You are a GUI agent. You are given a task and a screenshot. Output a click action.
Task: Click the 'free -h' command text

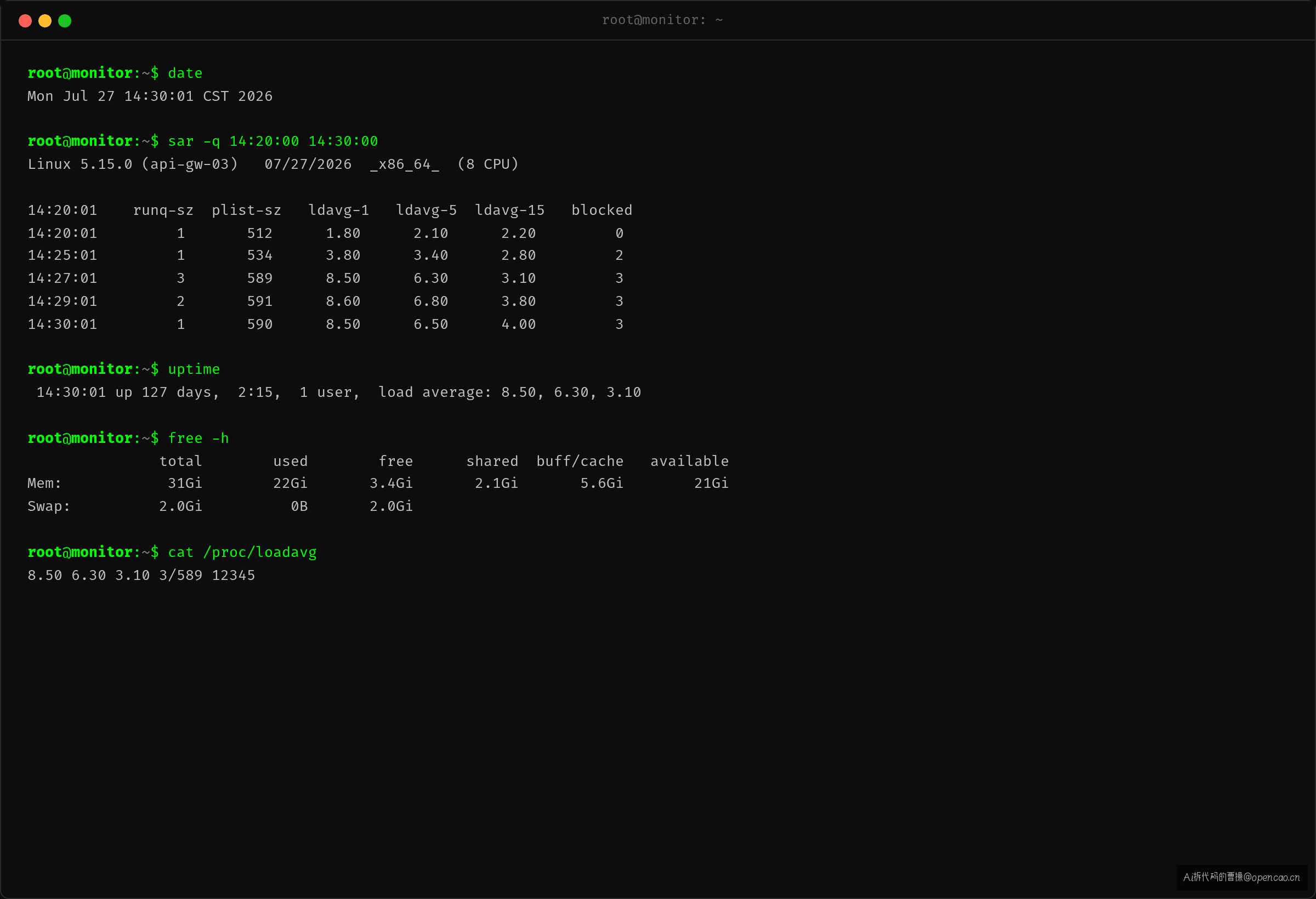198,438
